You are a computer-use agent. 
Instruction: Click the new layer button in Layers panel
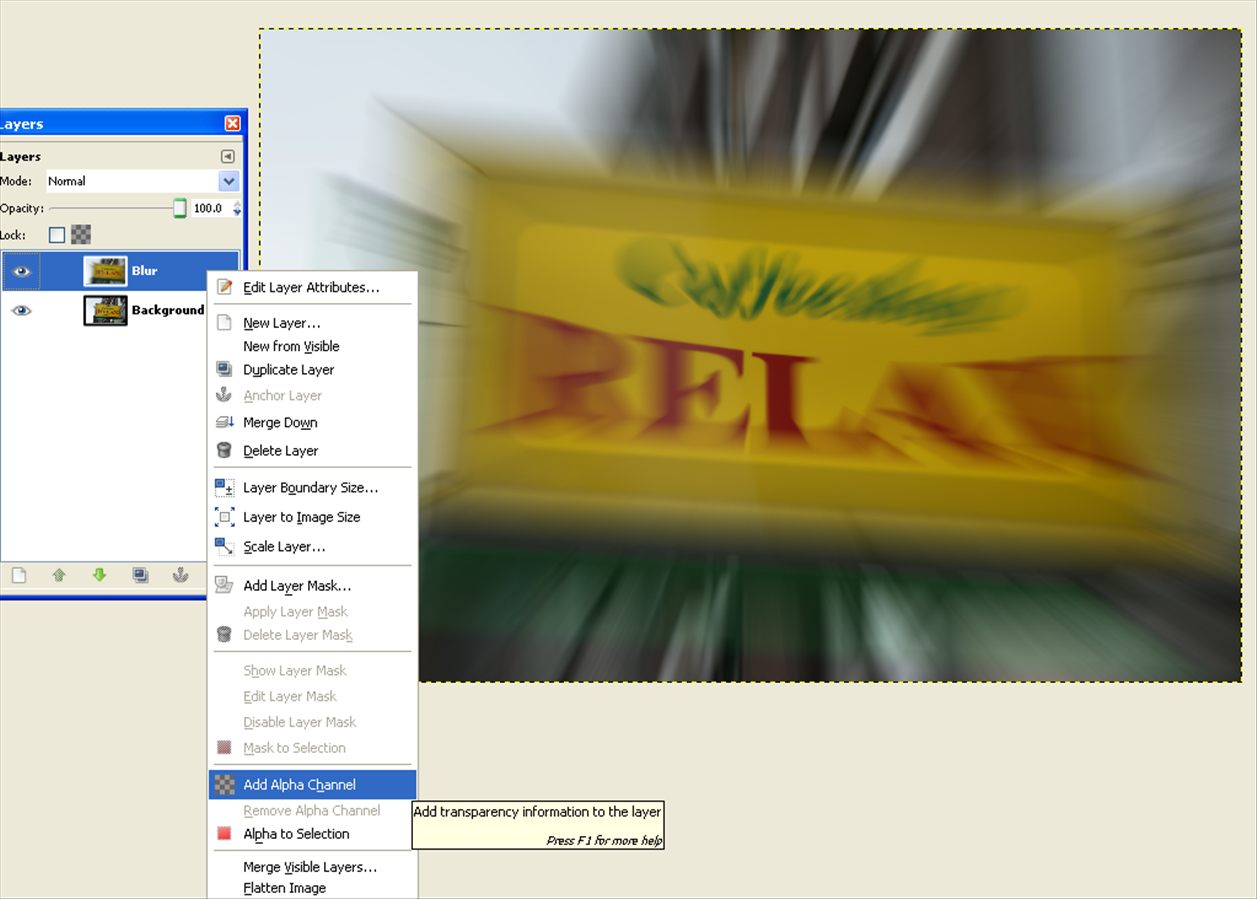pos(18,575)
